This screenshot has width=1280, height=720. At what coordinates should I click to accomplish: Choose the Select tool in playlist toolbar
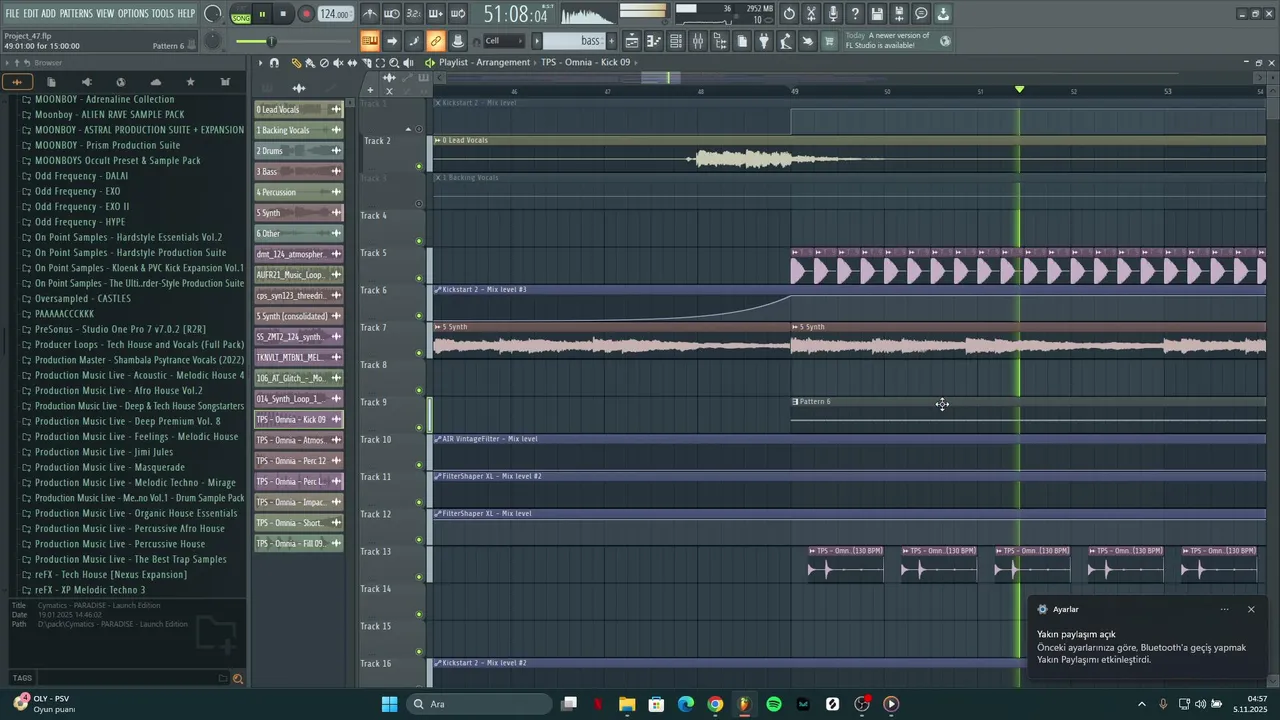[380, 63]
